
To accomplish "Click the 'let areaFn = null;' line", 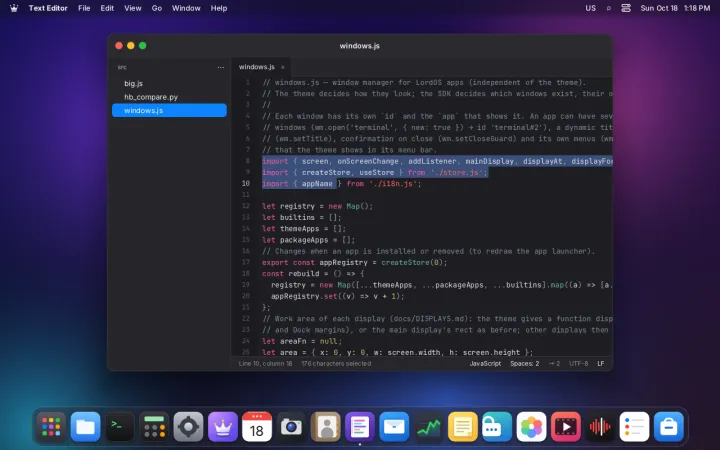I will [302, 341].
